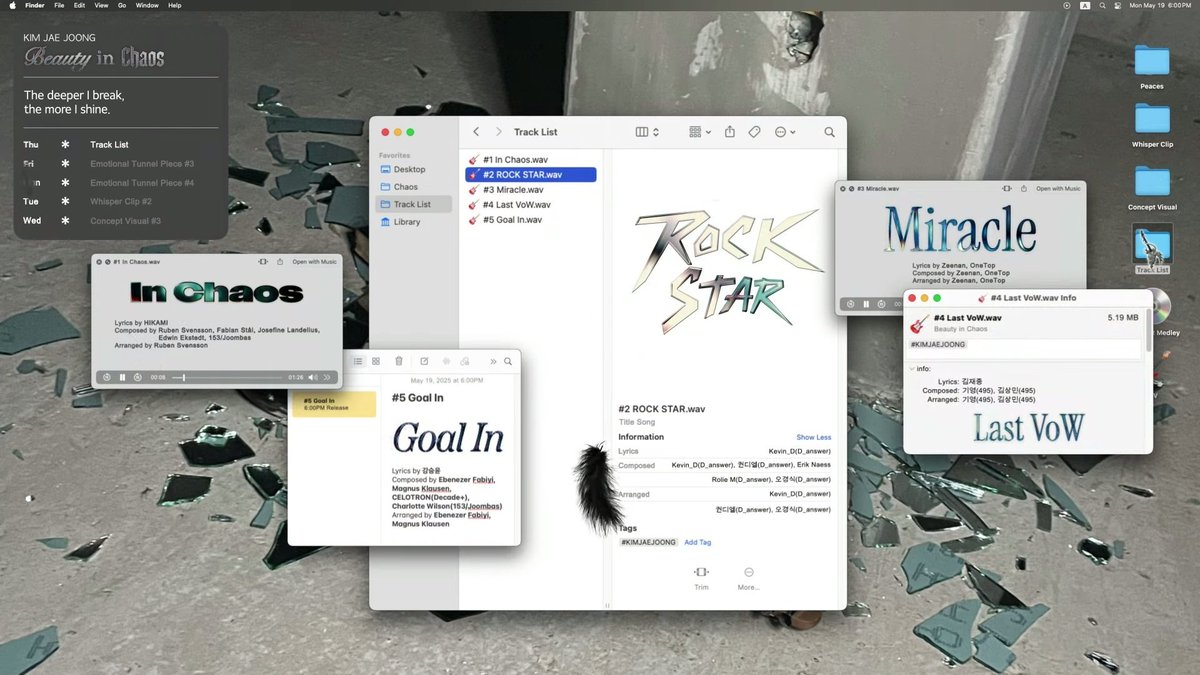The height and width of the screenshot is (675, 1200).
Task: Delete note with trash icon
Action: click(399, 361)
